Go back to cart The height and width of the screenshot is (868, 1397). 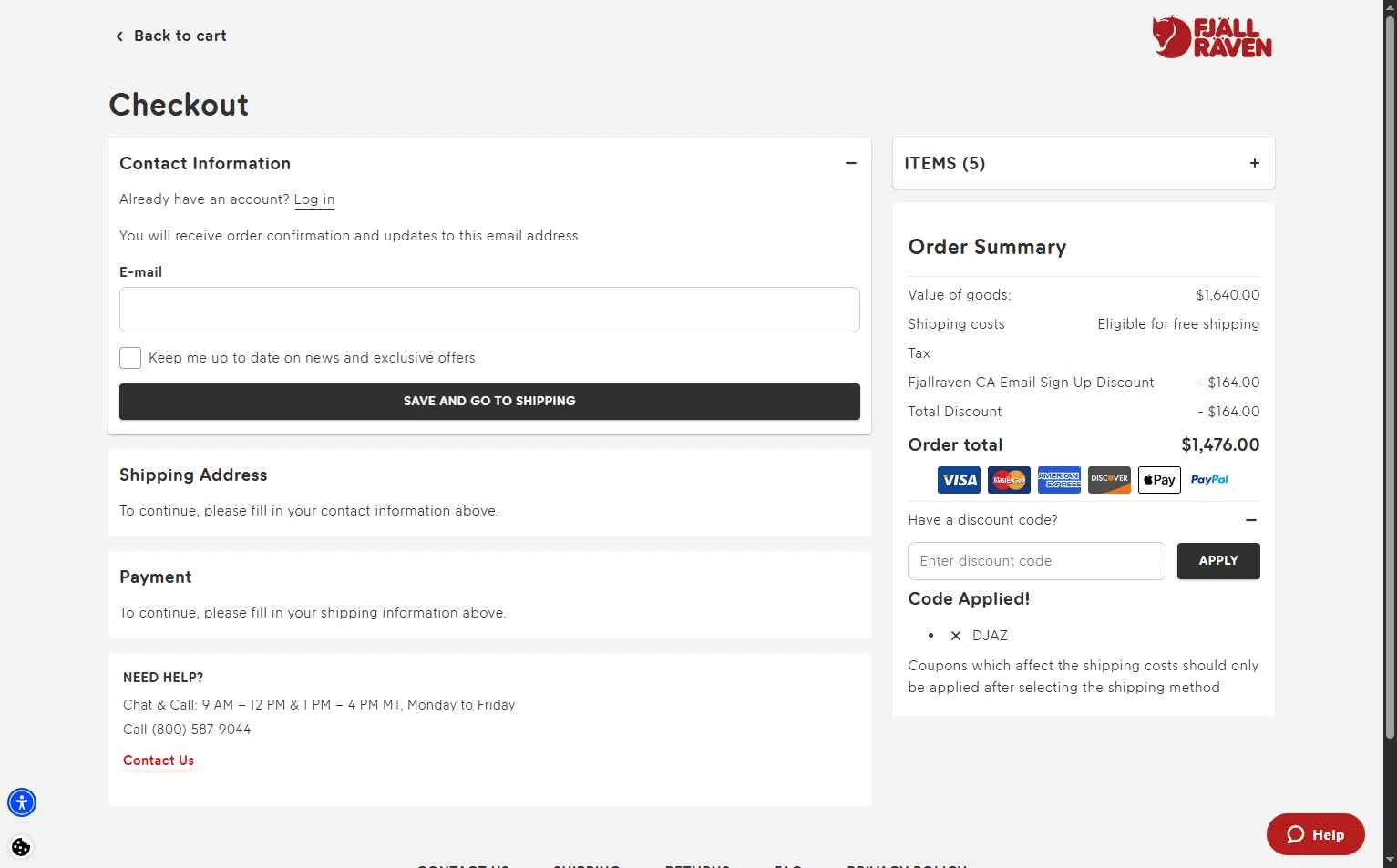(x=170, y=36)
